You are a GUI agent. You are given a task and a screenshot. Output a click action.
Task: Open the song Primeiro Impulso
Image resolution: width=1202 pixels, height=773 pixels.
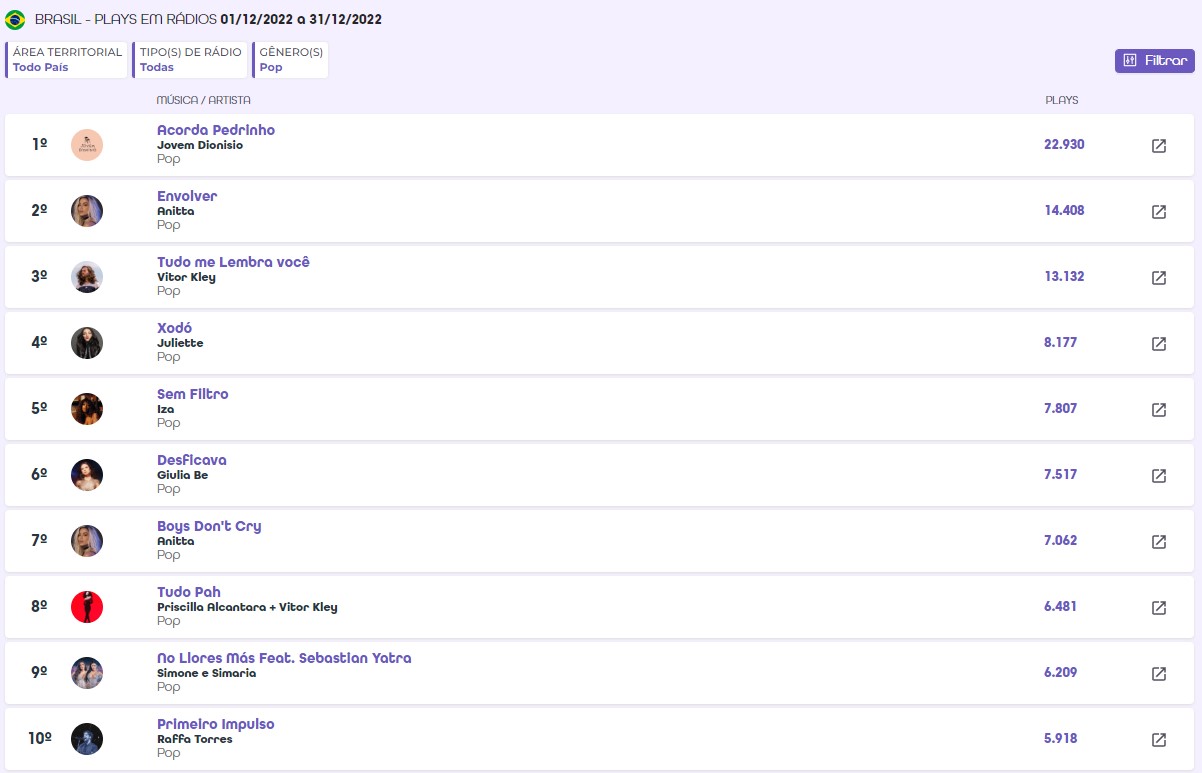pyautogui.click(x=216, y=724)
